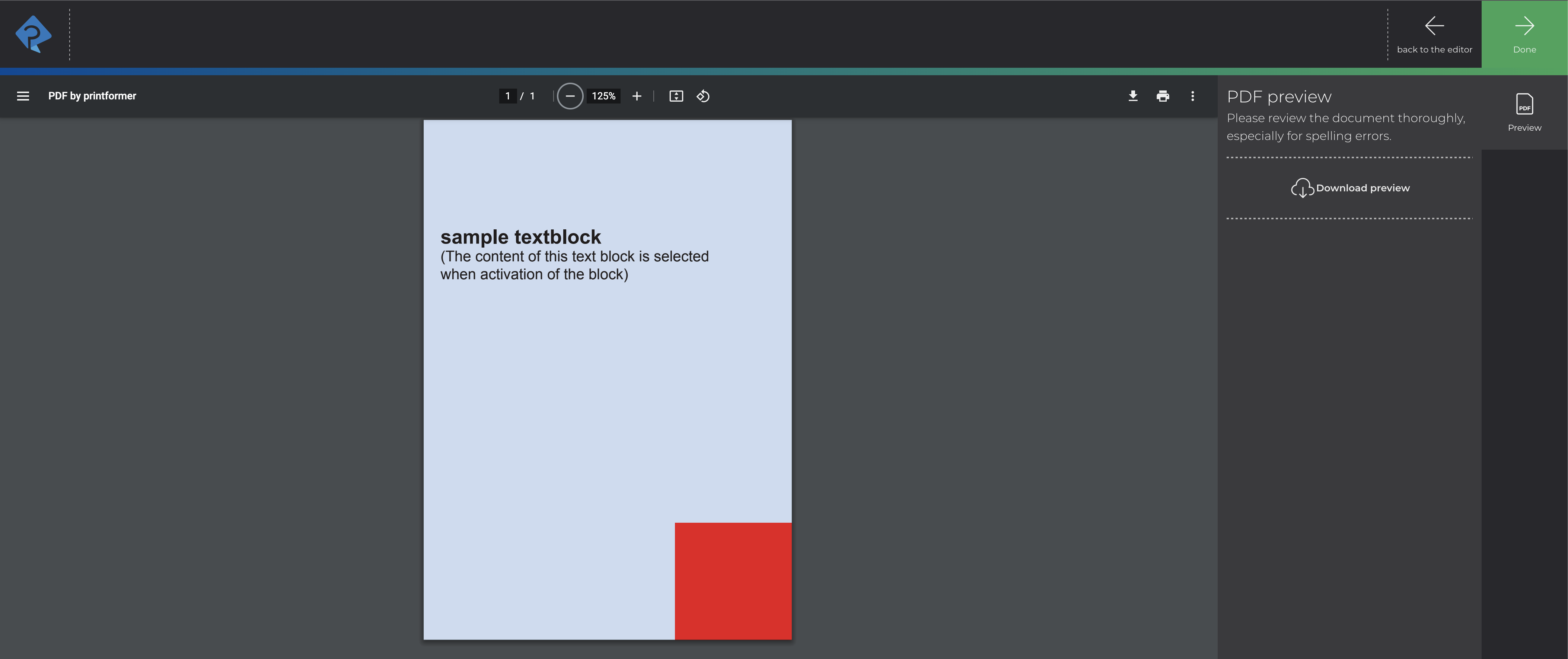Download the PDF from viewer toolbar
1568x659 pixels.
[x=1133, y=96]
